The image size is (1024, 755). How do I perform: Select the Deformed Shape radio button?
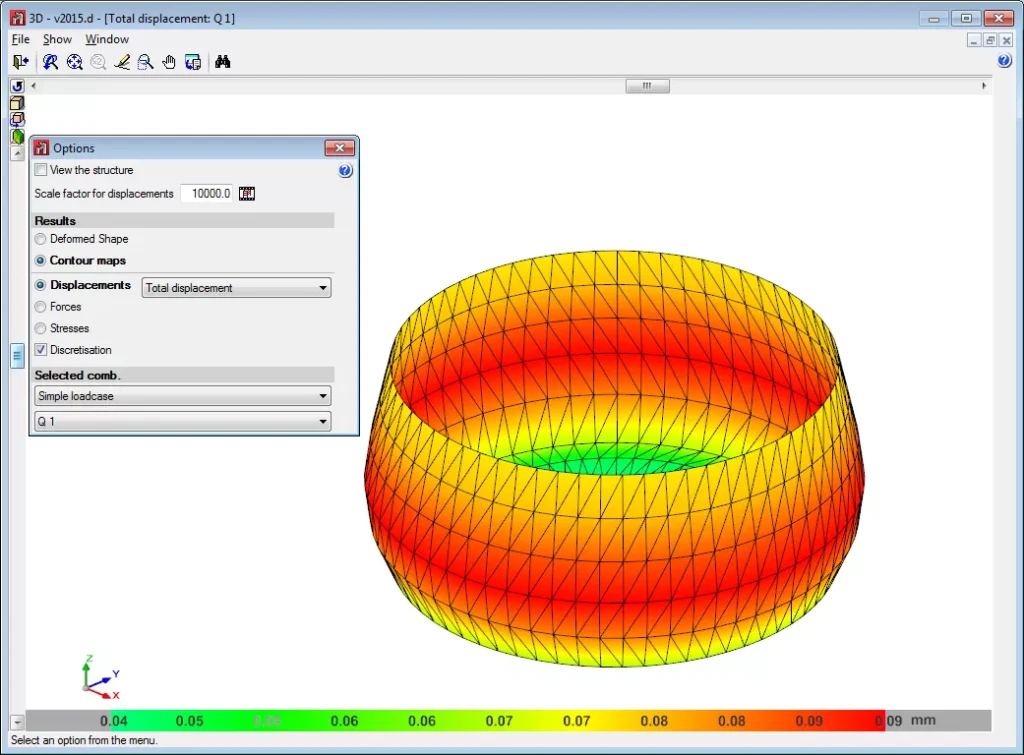click(x=41, y=239)
